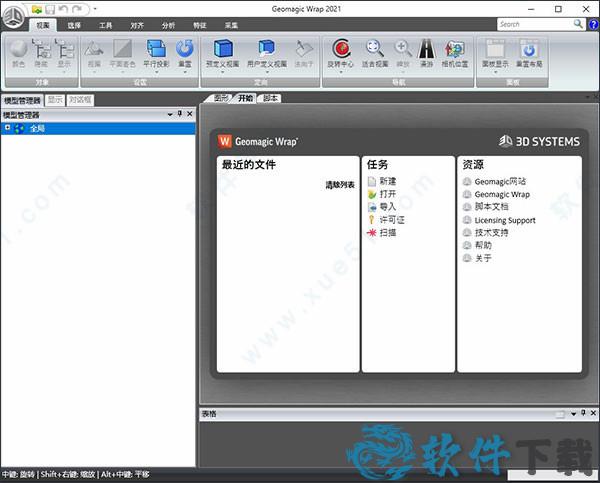Image resolution: width=600 pixels, height=483 pixels.
Task: Click the 平行投影 (parallel projection) icon
Action: click(156, 49)
